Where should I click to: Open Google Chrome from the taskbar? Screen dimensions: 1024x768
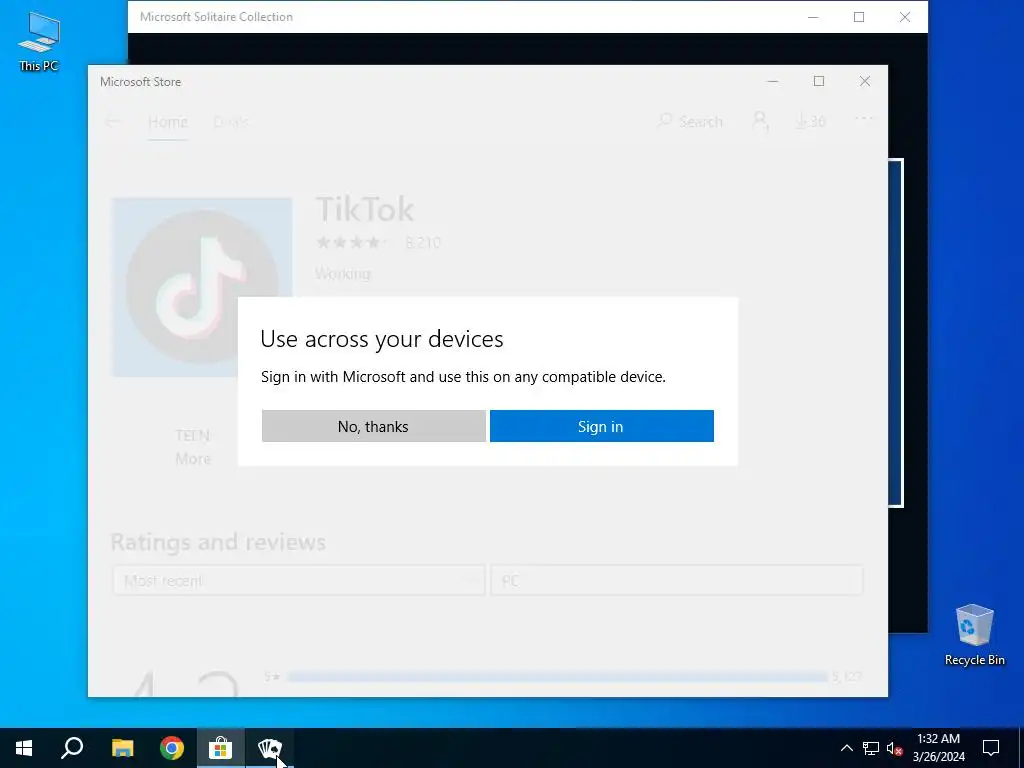(172, 748)
